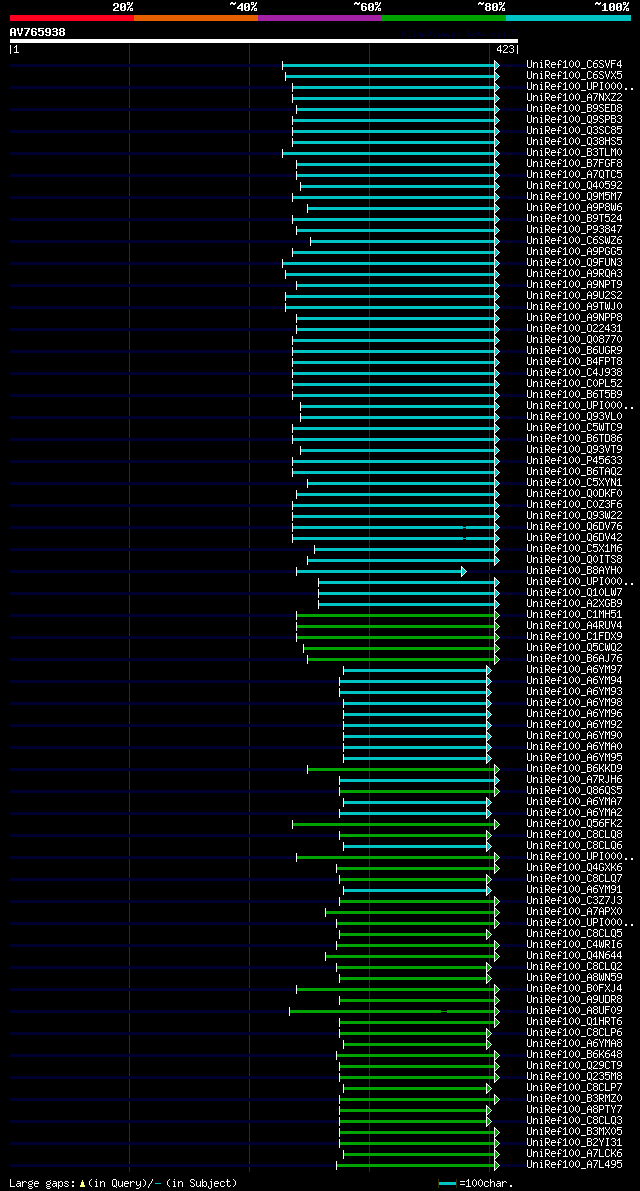This screenshot has width=640, height=1191.
Task: Select the UniRef100_Q6DV76 label
Action: point(574,527)
